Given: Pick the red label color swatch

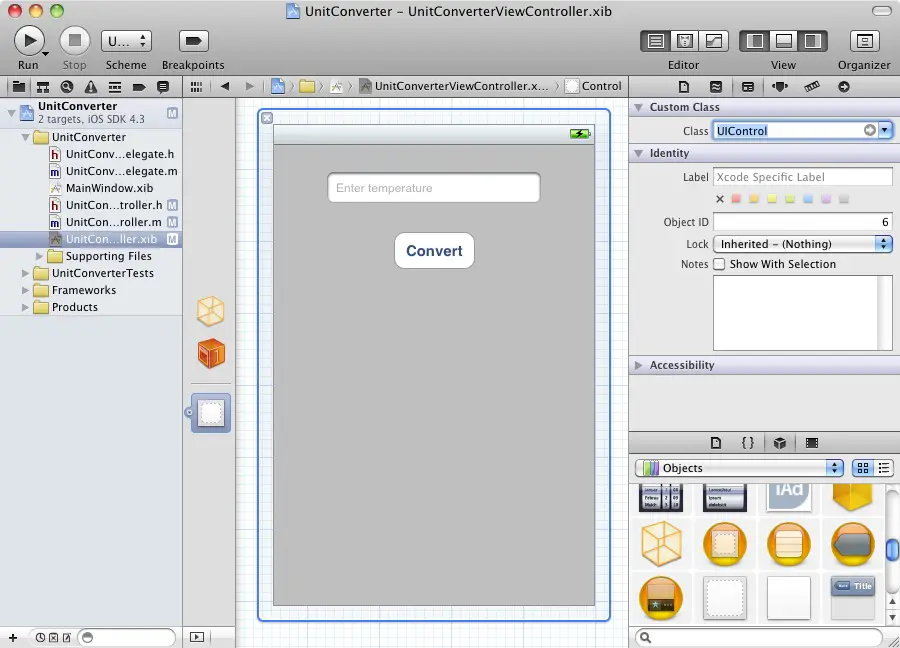Looking at the screenshot, I should point(737,199).
